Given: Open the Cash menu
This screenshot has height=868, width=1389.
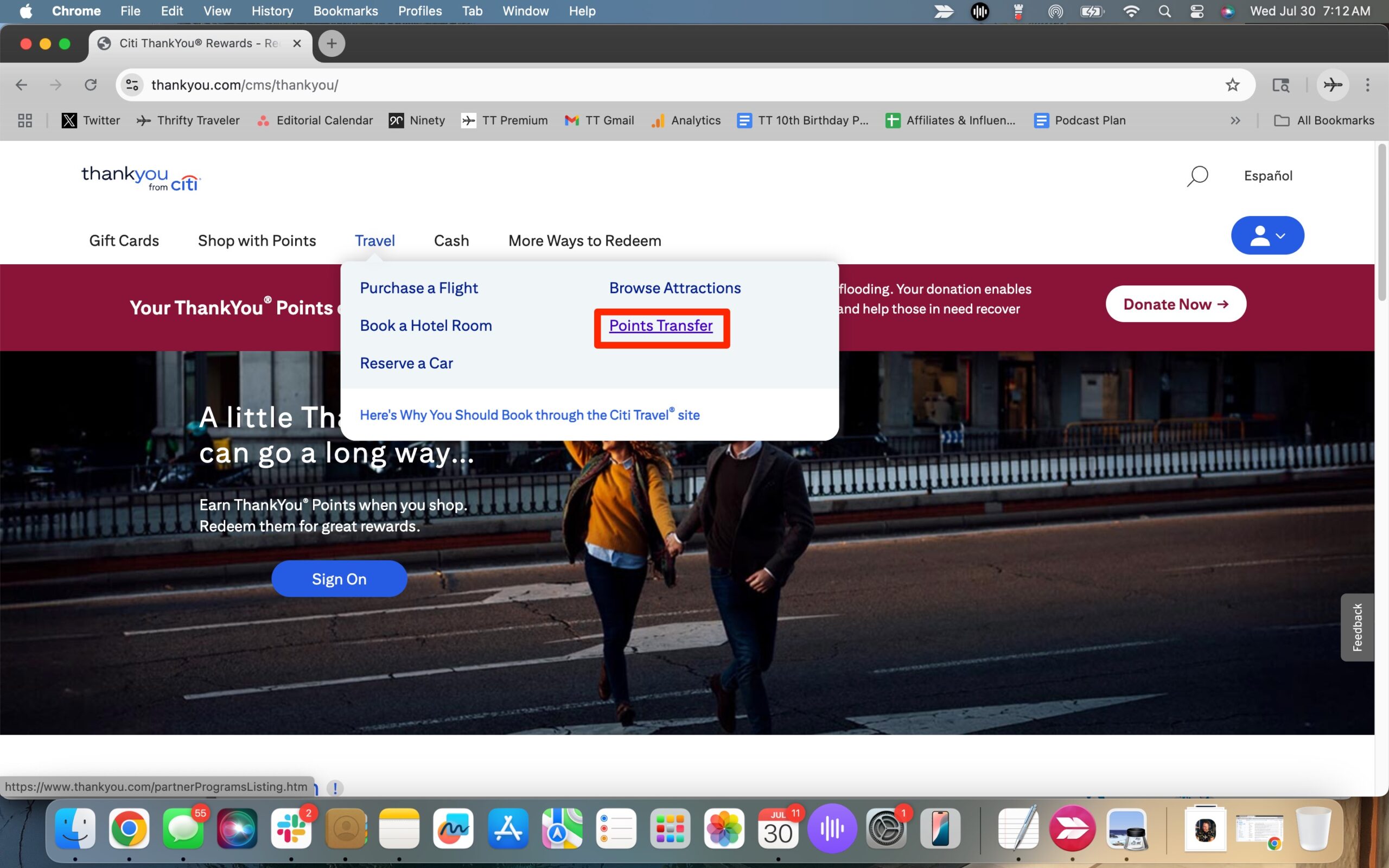Looking at the screenshot, I should (451, 240).
